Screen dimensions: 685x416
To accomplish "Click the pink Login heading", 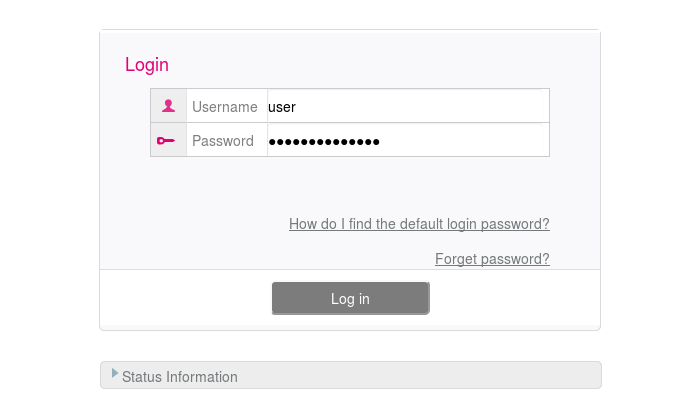I will 147,65.
